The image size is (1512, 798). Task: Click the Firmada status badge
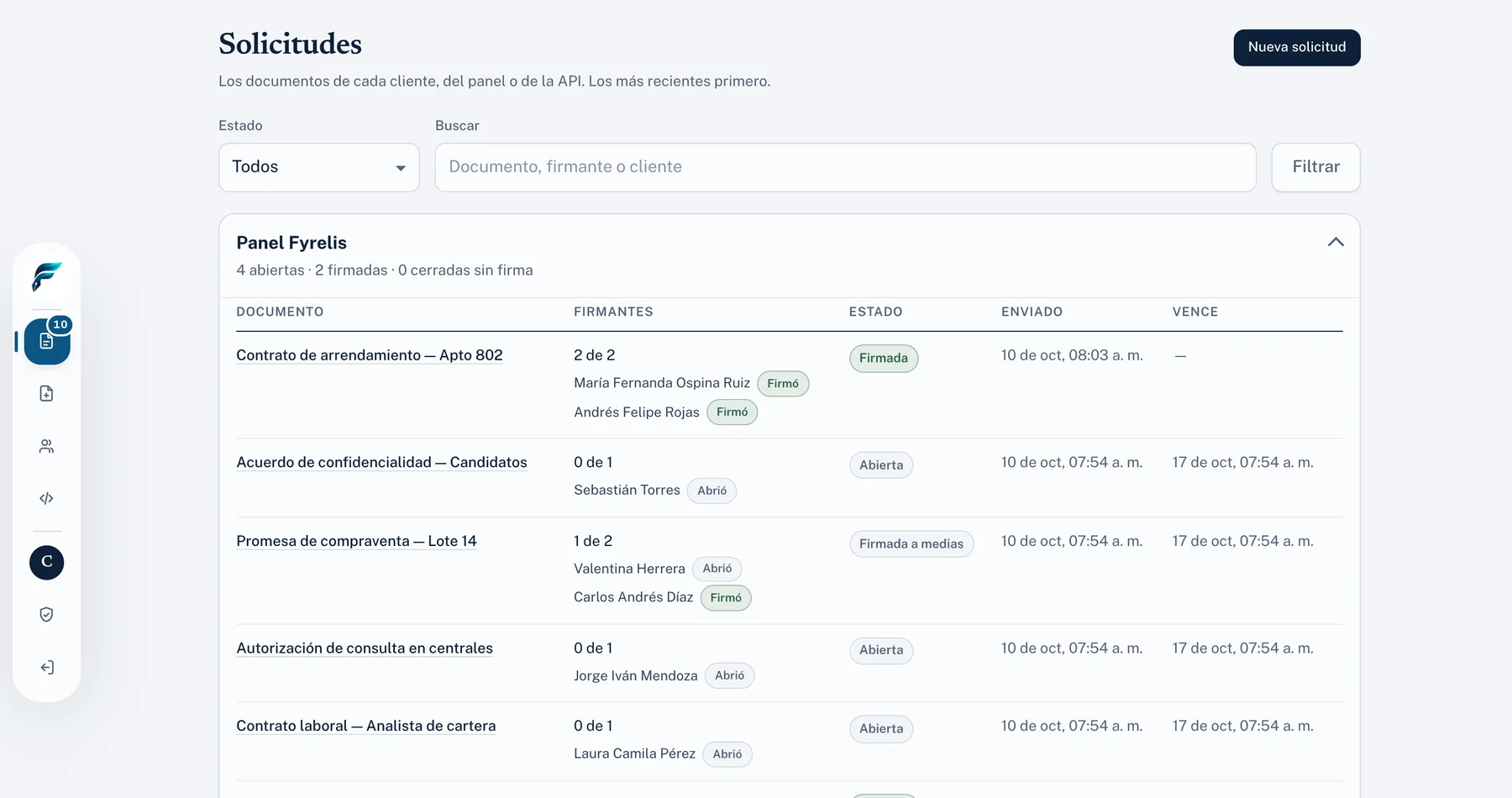tap(884, 359)
